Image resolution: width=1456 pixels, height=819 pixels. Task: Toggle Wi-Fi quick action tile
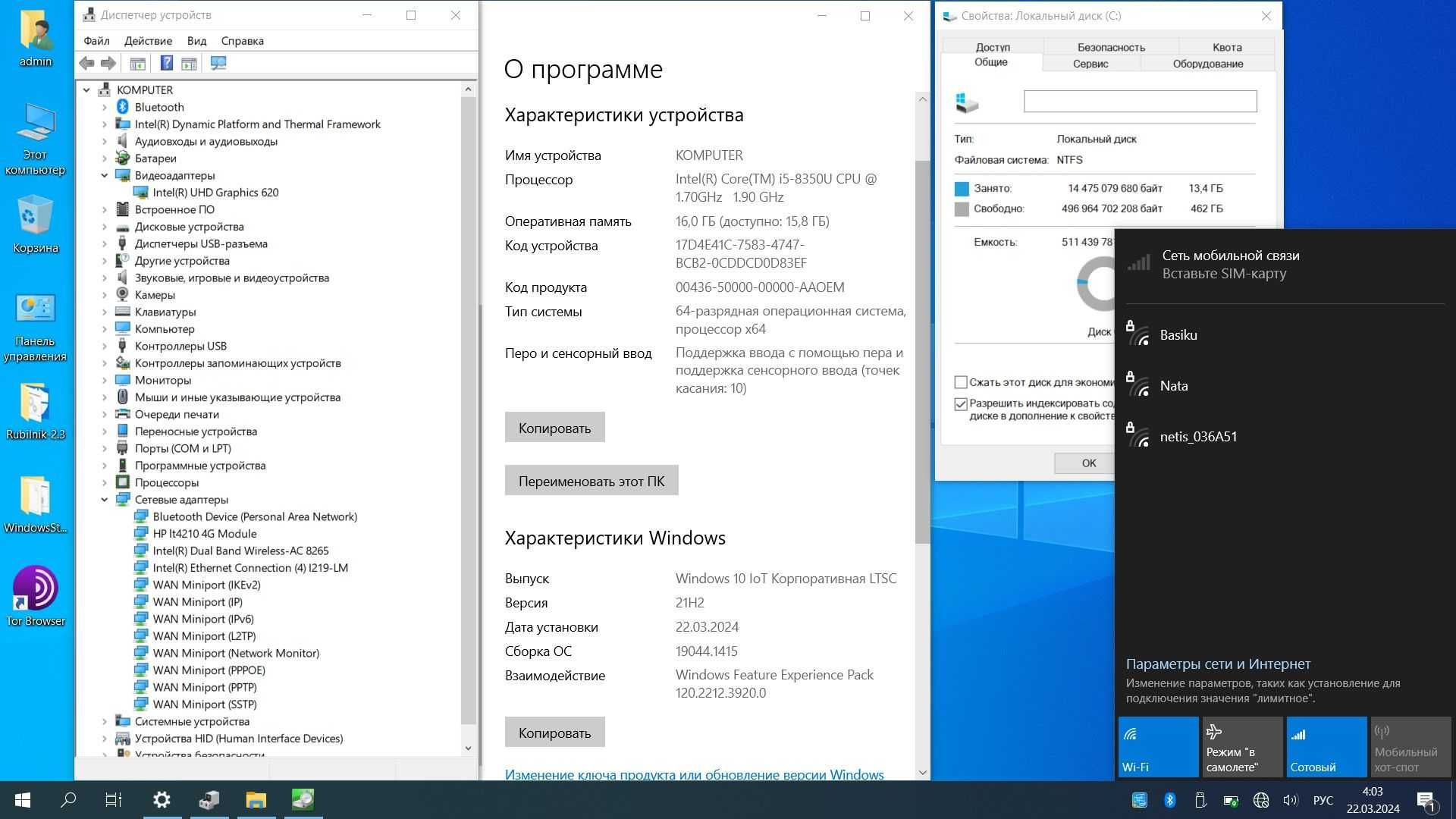pos(1158,747)
